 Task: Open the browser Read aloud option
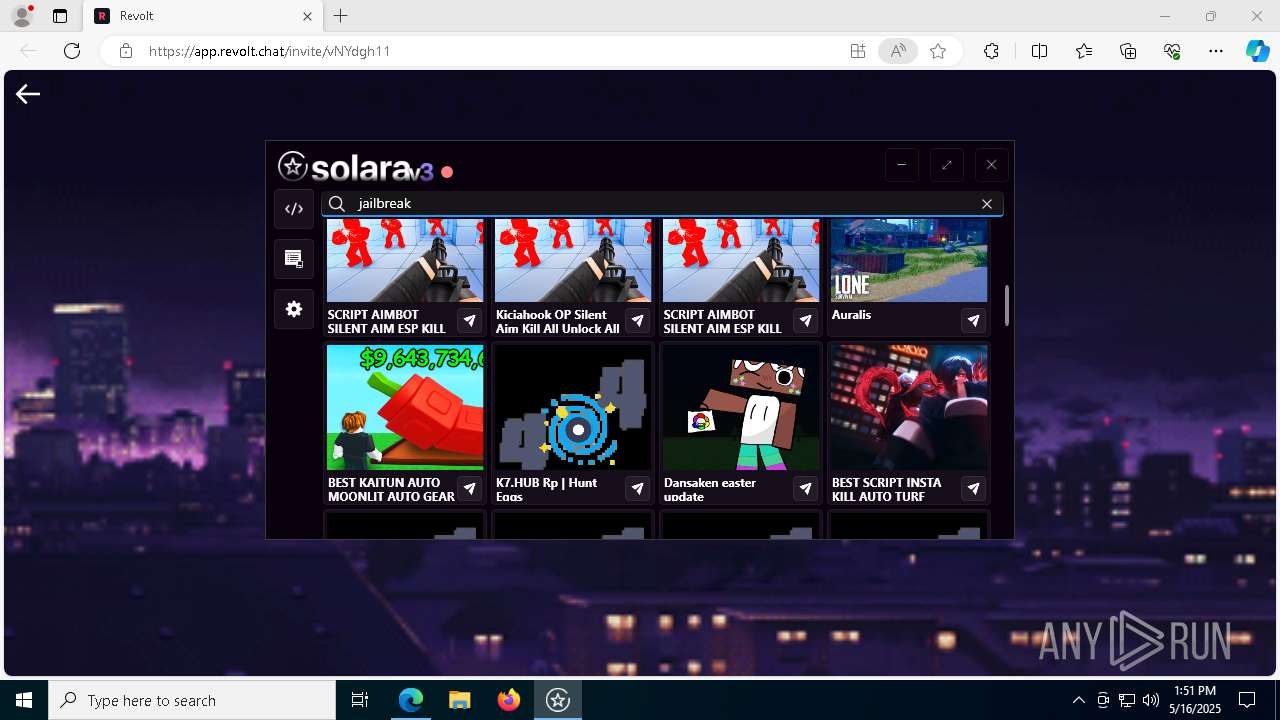tap(898, 51)
